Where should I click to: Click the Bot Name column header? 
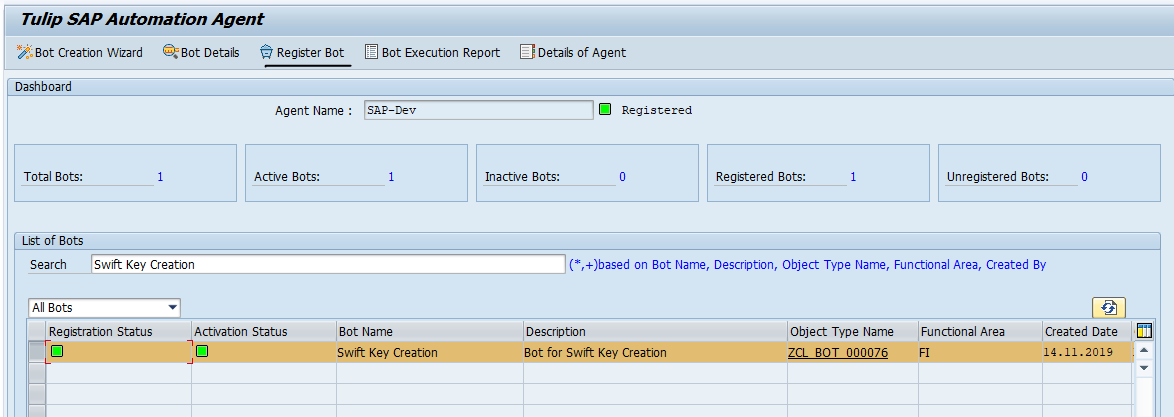430,332
